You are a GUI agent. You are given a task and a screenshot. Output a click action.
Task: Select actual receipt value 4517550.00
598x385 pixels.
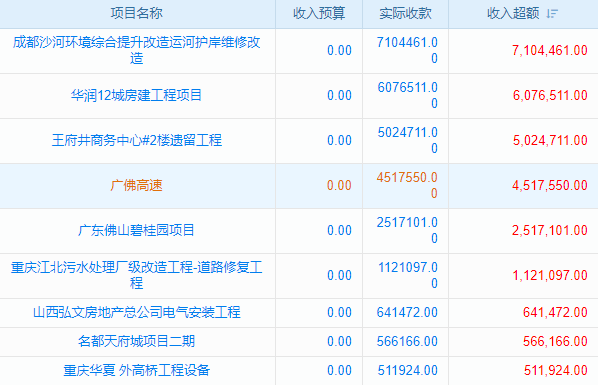click(407, 185)
